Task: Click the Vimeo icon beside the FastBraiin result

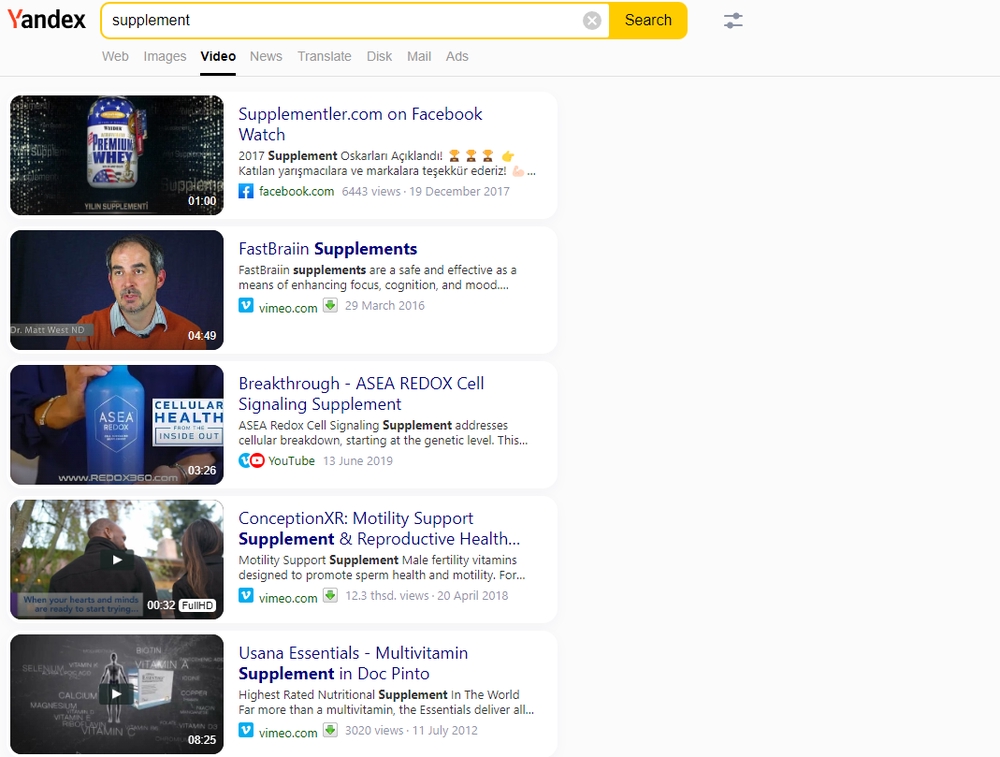Action: pos(246,307)
